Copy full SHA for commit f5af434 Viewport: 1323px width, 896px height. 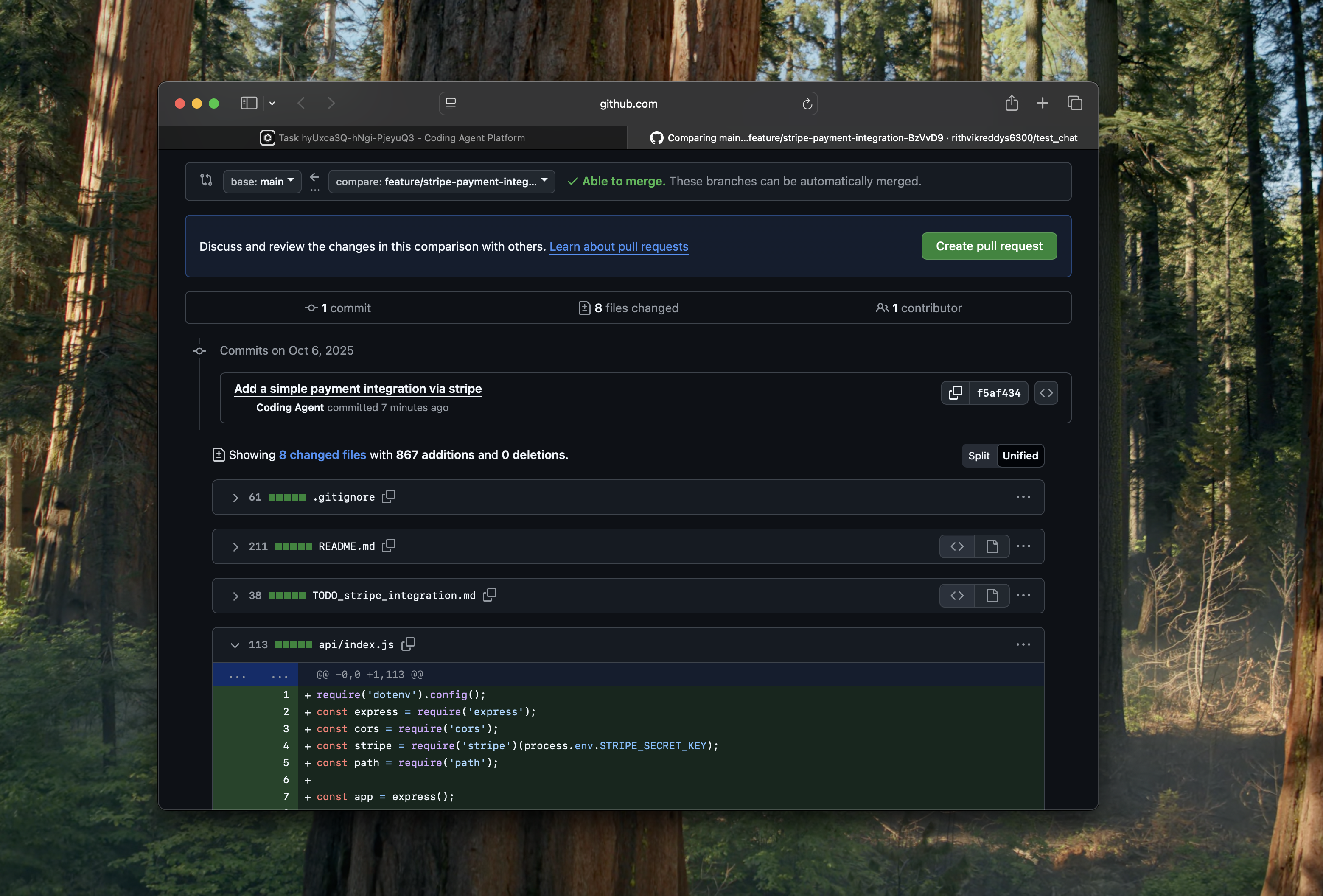[955, 393]
